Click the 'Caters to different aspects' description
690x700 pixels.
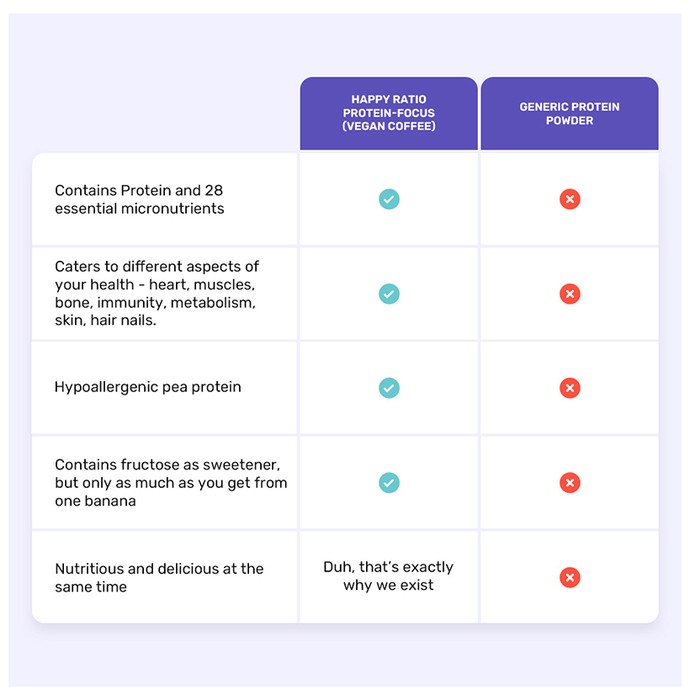pyautogui.click(x=157, y=293)
